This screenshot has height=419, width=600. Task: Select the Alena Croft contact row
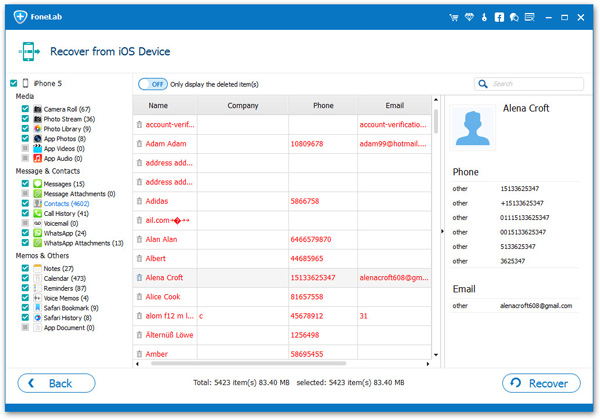click(282, 278)
